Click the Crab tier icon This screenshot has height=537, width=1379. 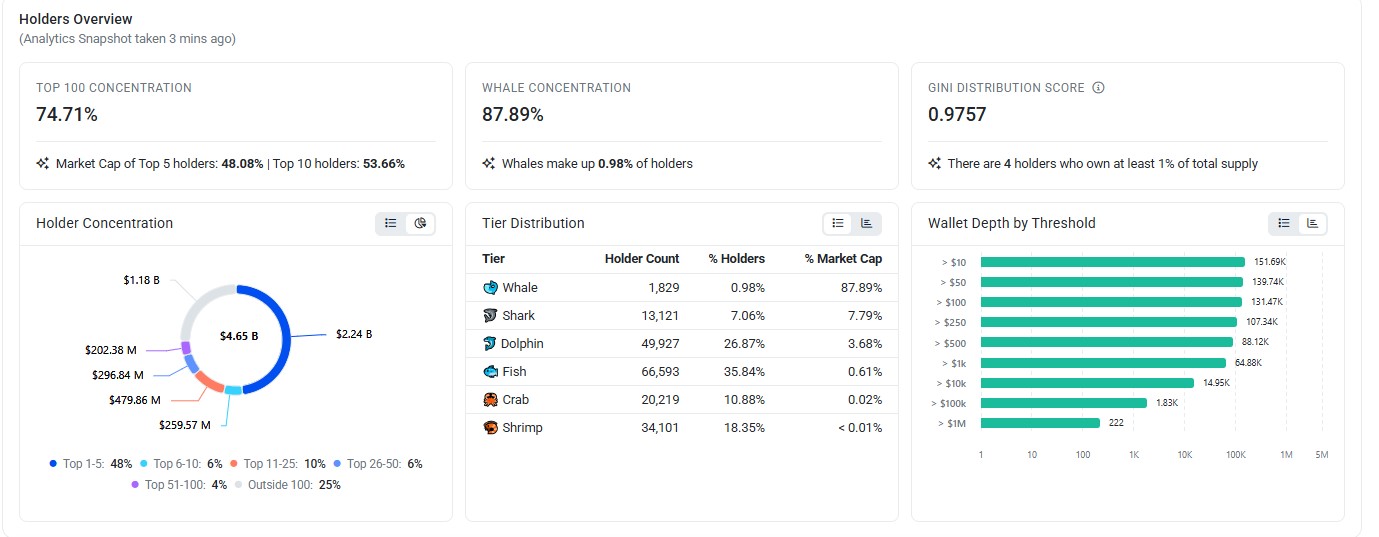(490, 400)
